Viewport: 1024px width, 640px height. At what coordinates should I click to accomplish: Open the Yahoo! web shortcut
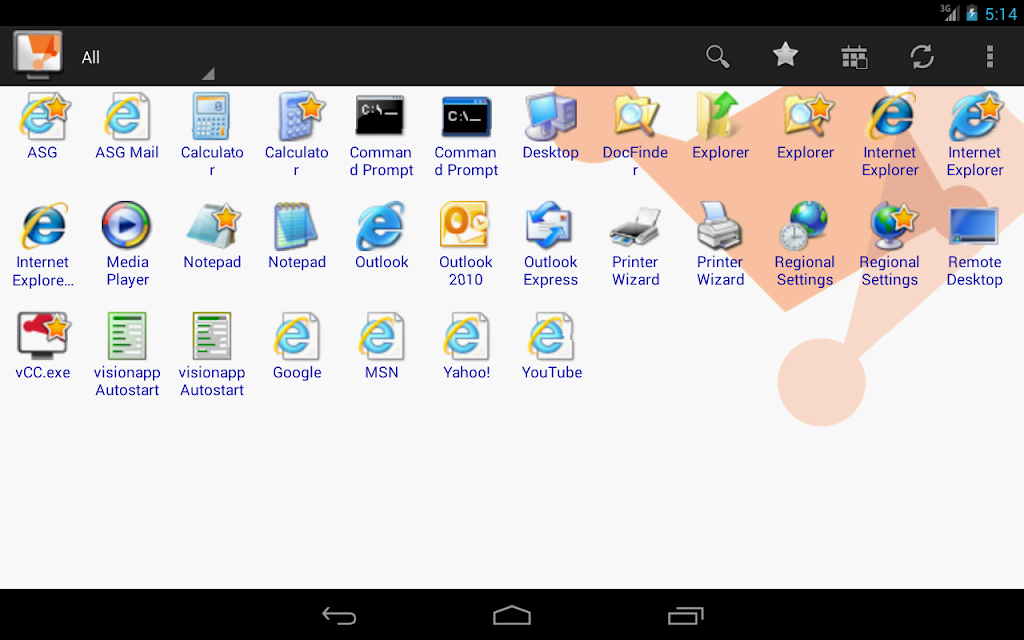click(x=466, y=347)
